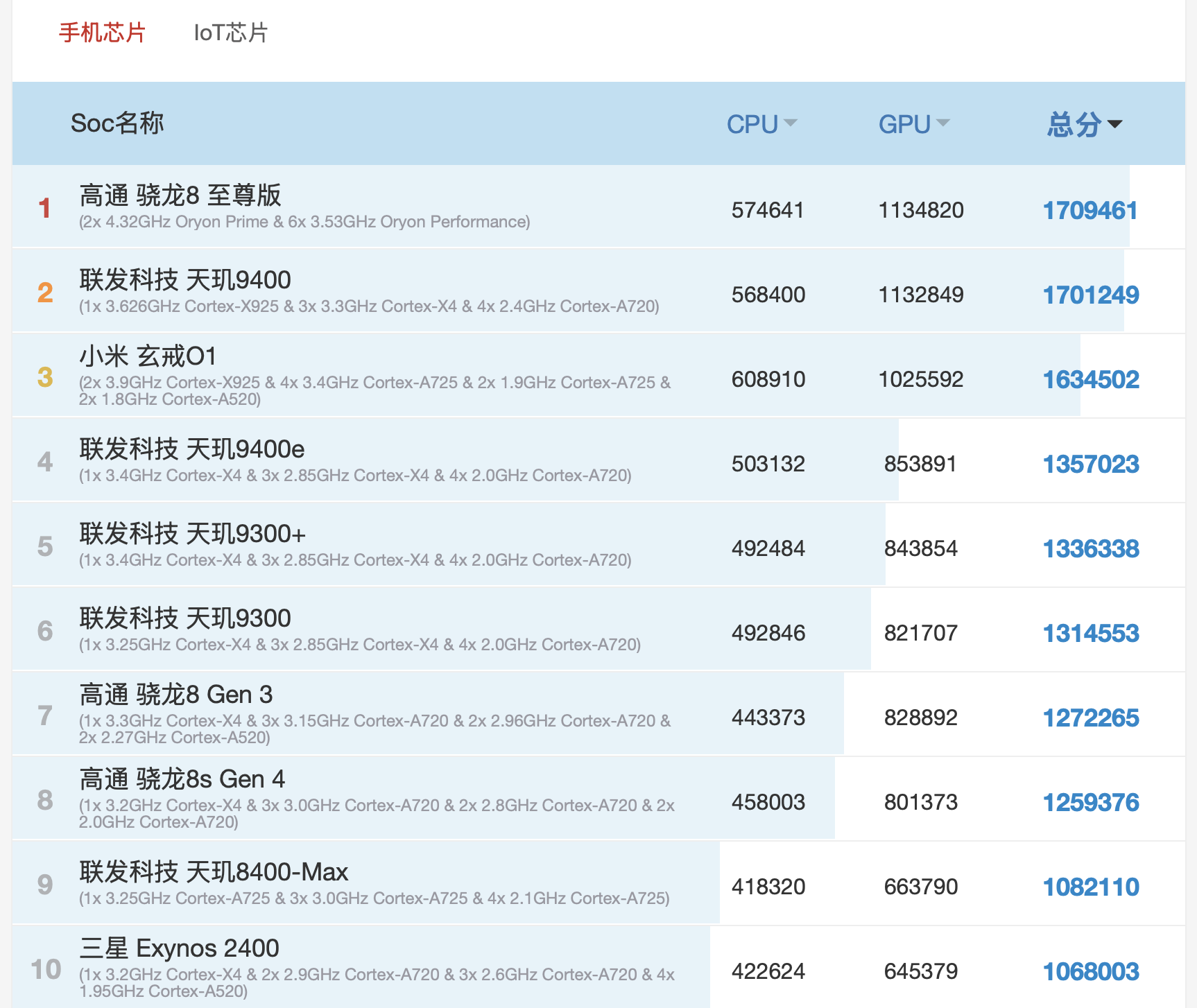Click rank number 10
This screenshot has width=1197, height=1008.
(46, 969)
